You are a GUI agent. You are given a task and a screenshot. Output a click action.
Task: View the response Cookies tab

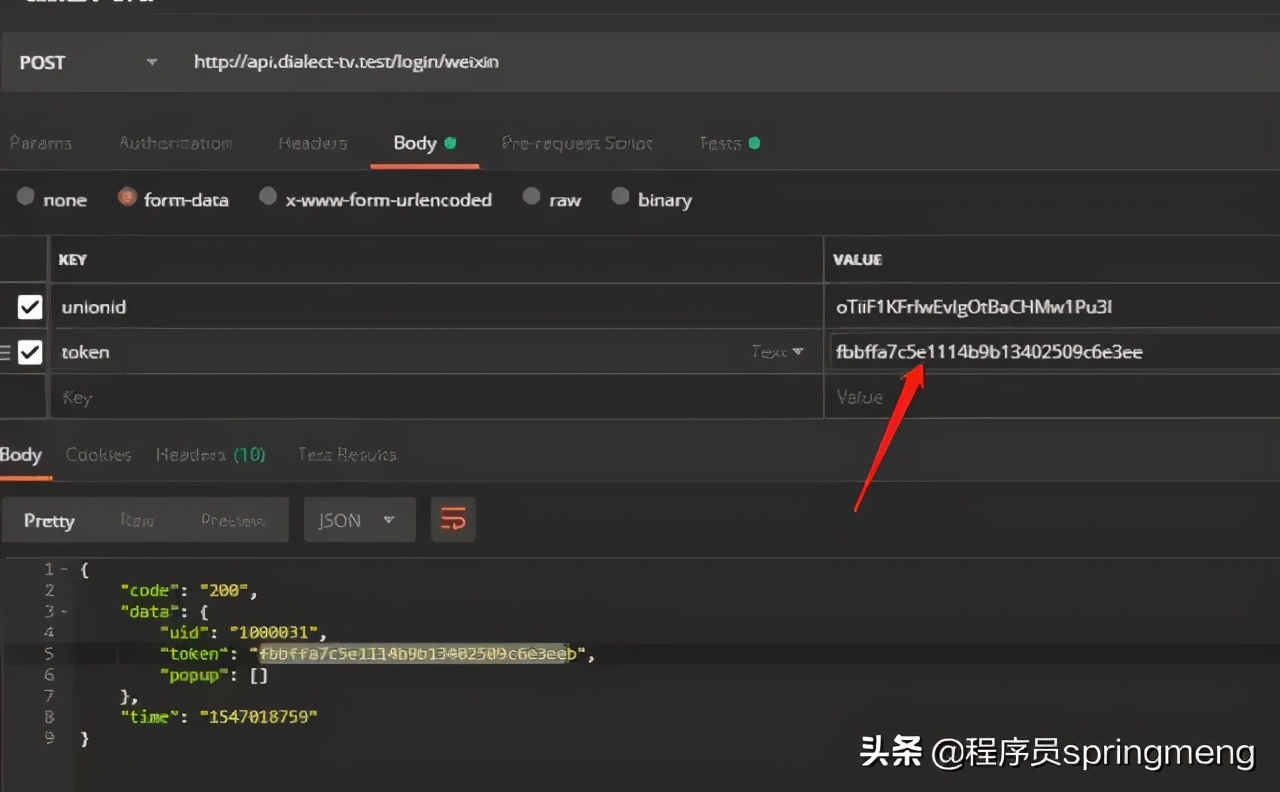[98, 455]
